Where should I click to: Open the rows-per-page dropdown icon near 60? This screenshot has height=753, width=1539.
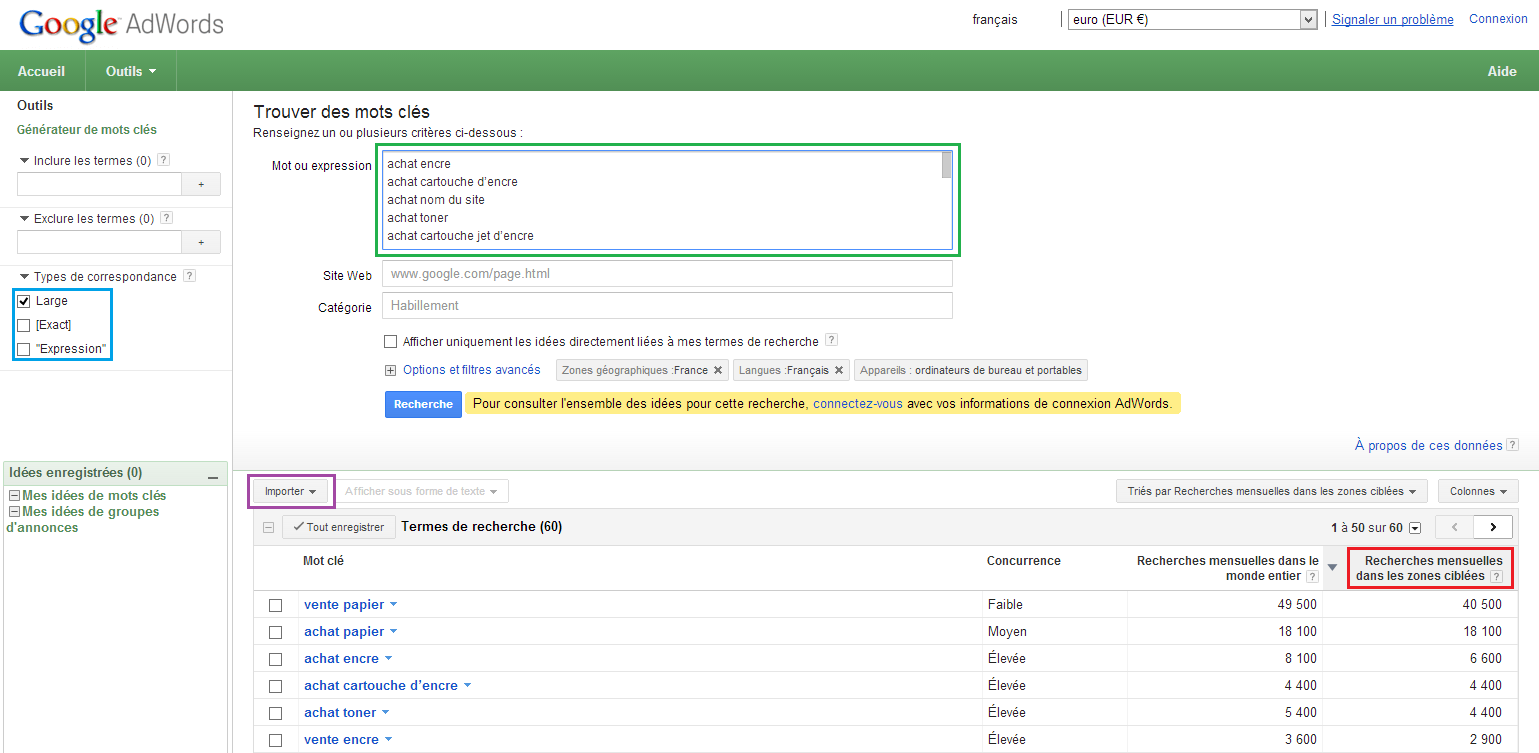click(1414, 528)
